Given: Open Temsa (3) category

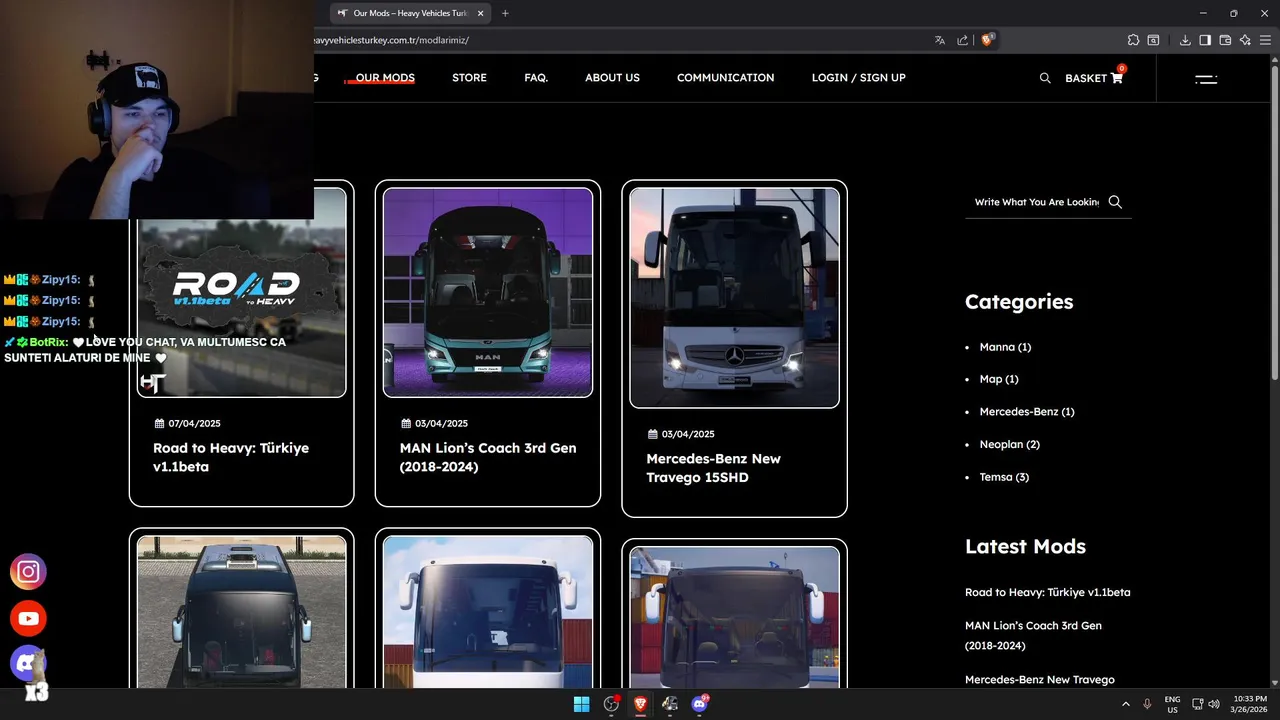Looking at the screenshot, I should tap(1004, 477).
